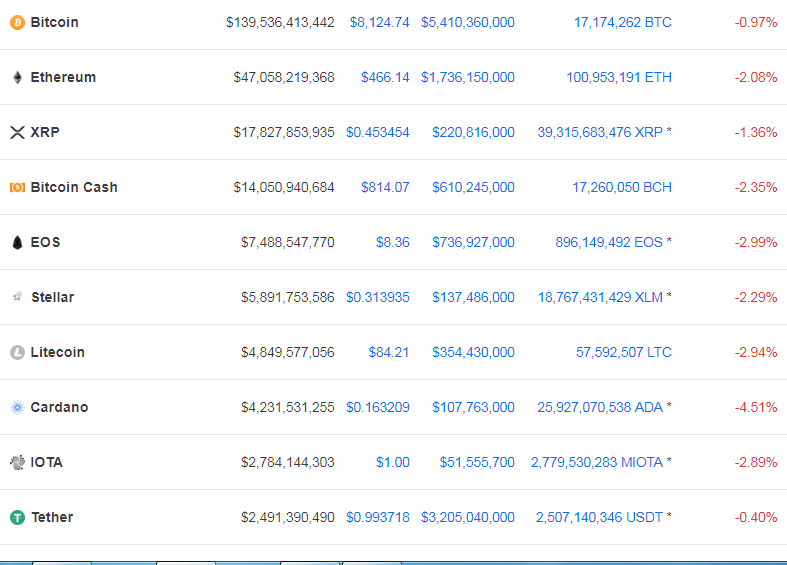Click EOS volume $736,927,000
787x565 pixels.
(473, 242)
